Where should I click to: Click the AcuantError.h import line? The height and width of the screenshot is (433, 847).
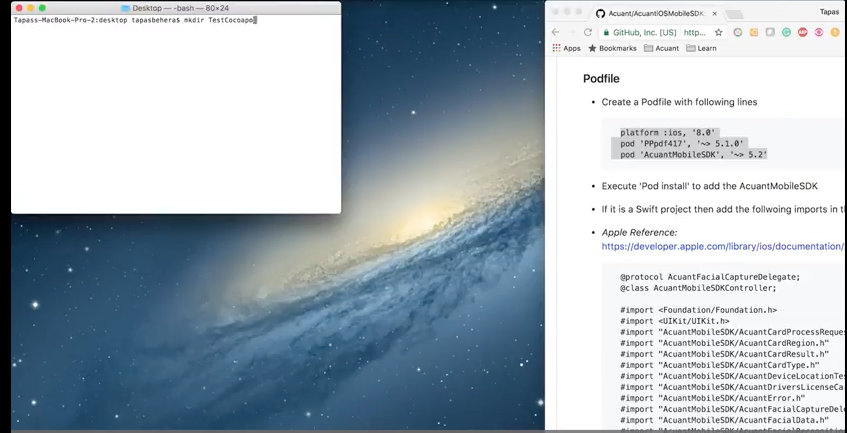(x=712, y=398)
